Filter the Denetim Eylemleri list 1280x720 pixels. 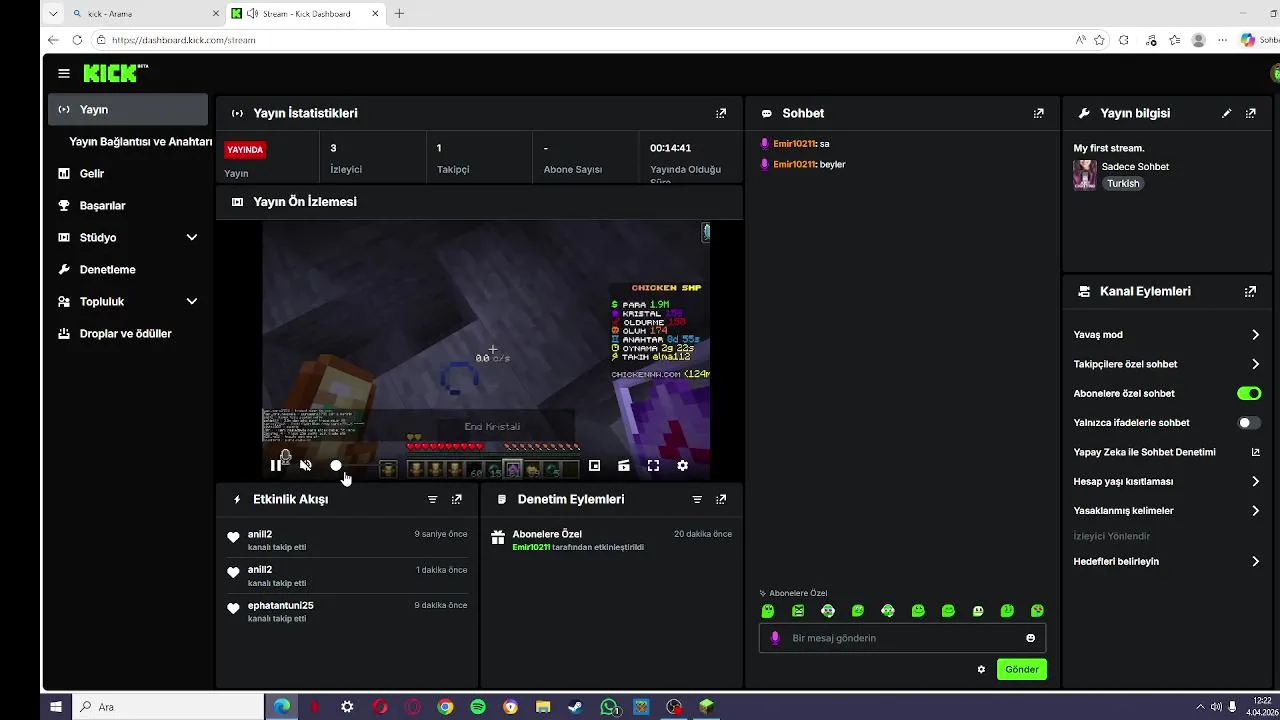click(x=697, y=500)
